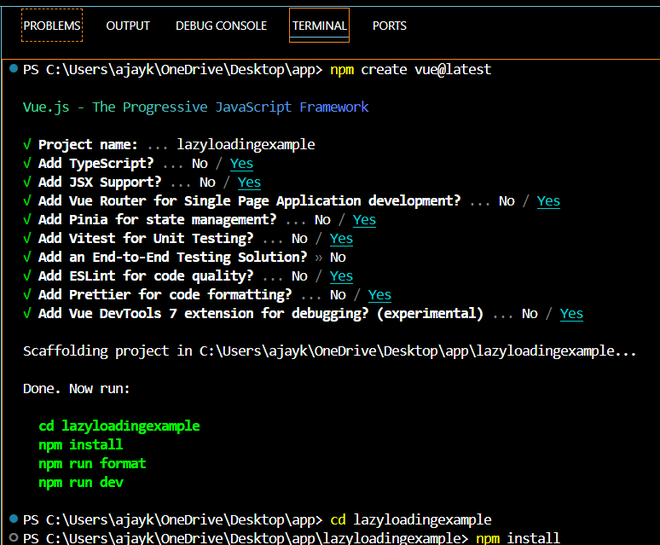Image resolution: width=660 pixels, height=545 pixels.
Task: Click Yes for Pinia state management
Action: [364, 220]
